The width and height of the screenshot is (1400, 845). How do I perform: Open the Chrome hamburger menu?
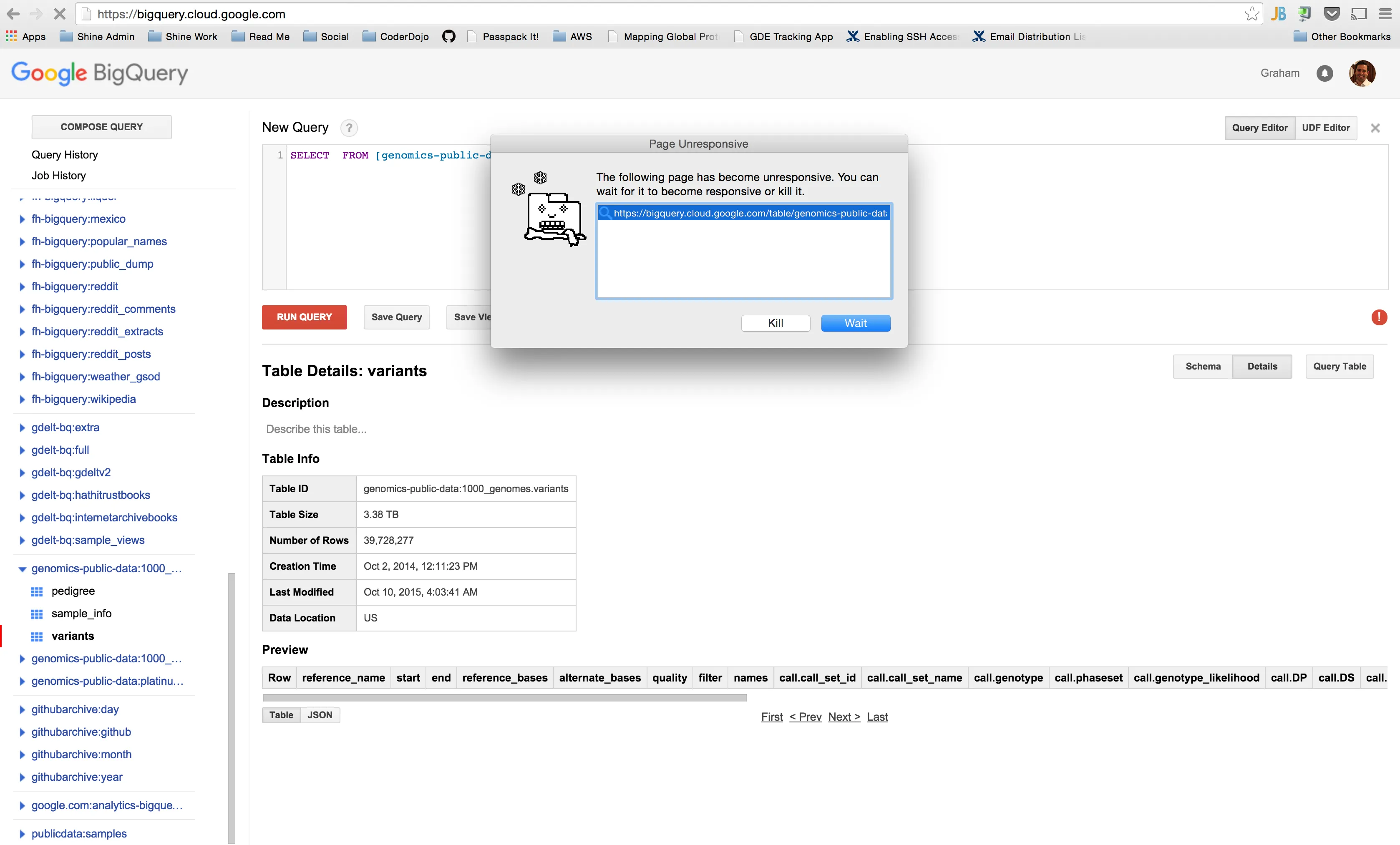[1385, 14]
